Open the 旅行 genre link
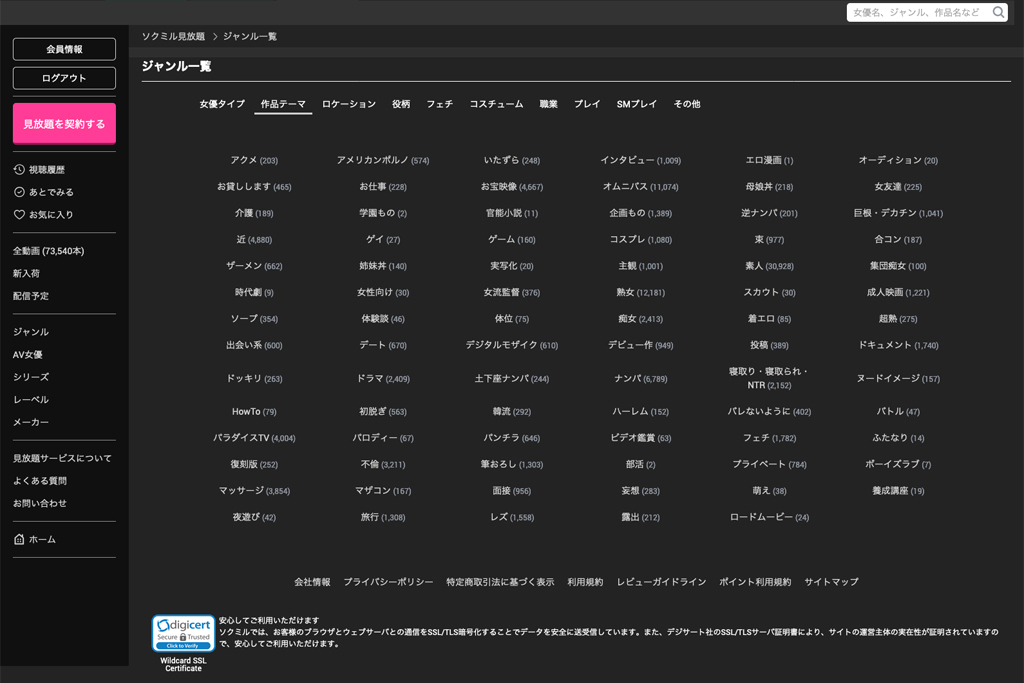Image resolution: width=1024 pixels, height=683 pixels. pos(370,517)
